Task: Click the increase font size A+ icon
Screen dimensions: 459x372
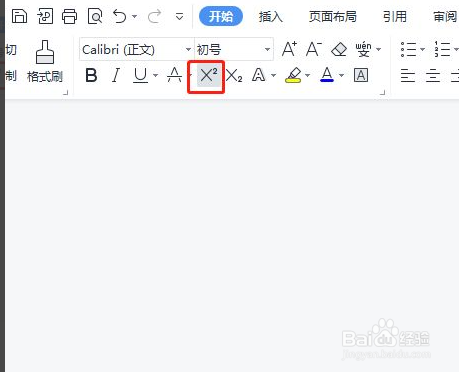Action: (x=289, y=49)
